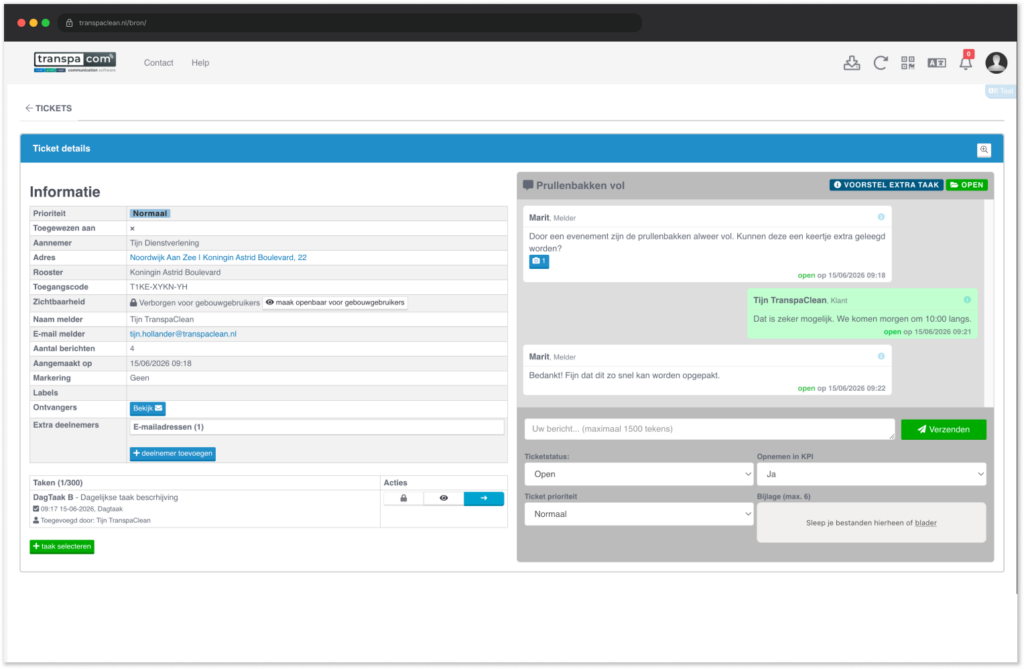
Task: Click the 'blader' file browse link
Action: point(925,523)
